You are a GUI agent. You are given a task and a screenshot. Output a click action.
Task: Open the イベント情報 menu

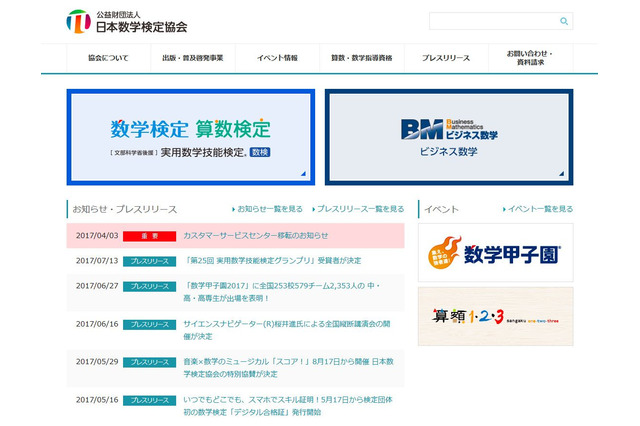pyautogui.click(x=277, y=58)
